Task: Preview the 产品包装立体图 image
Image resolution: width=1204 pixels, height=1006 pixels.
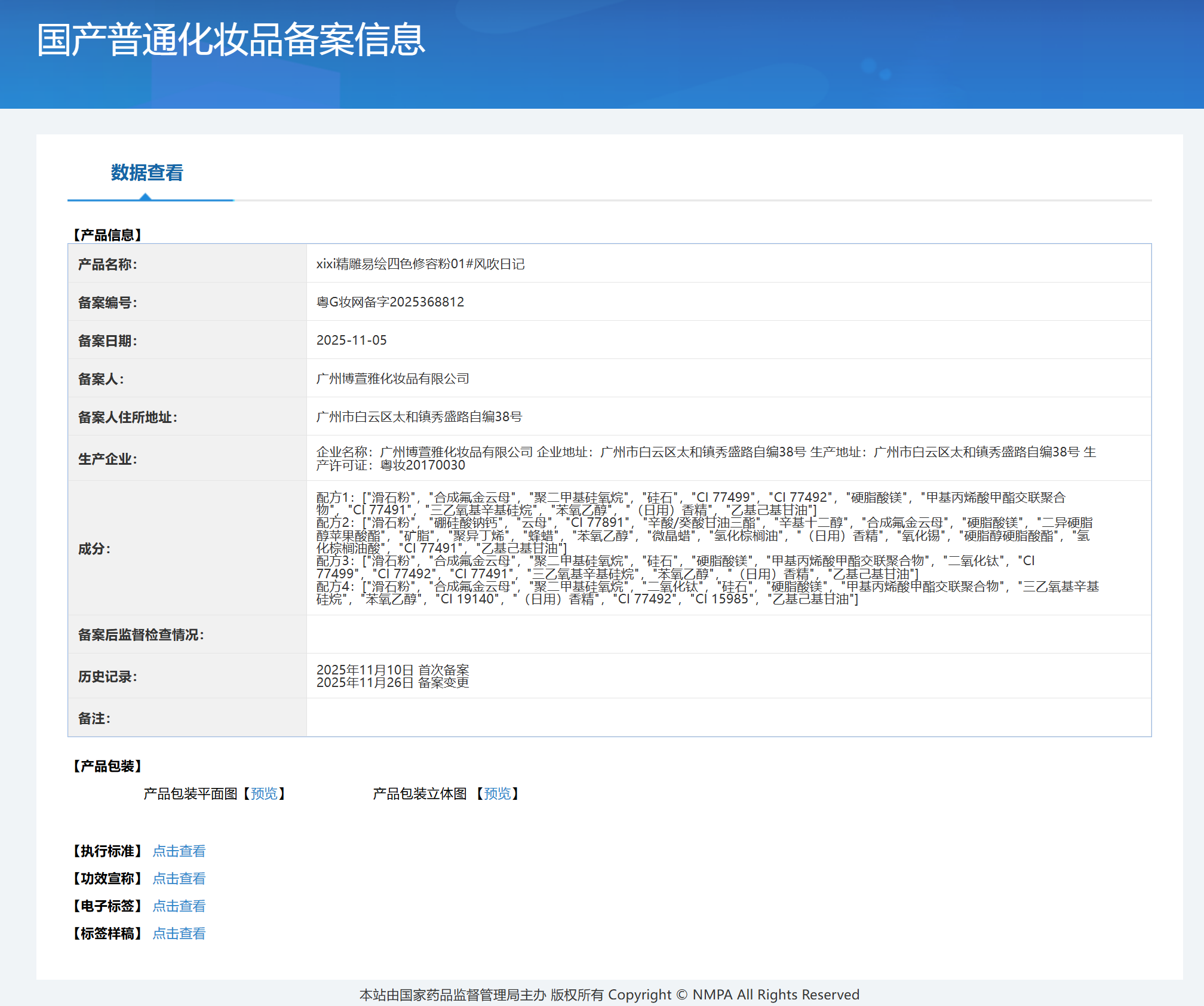Action: [497, 793]
